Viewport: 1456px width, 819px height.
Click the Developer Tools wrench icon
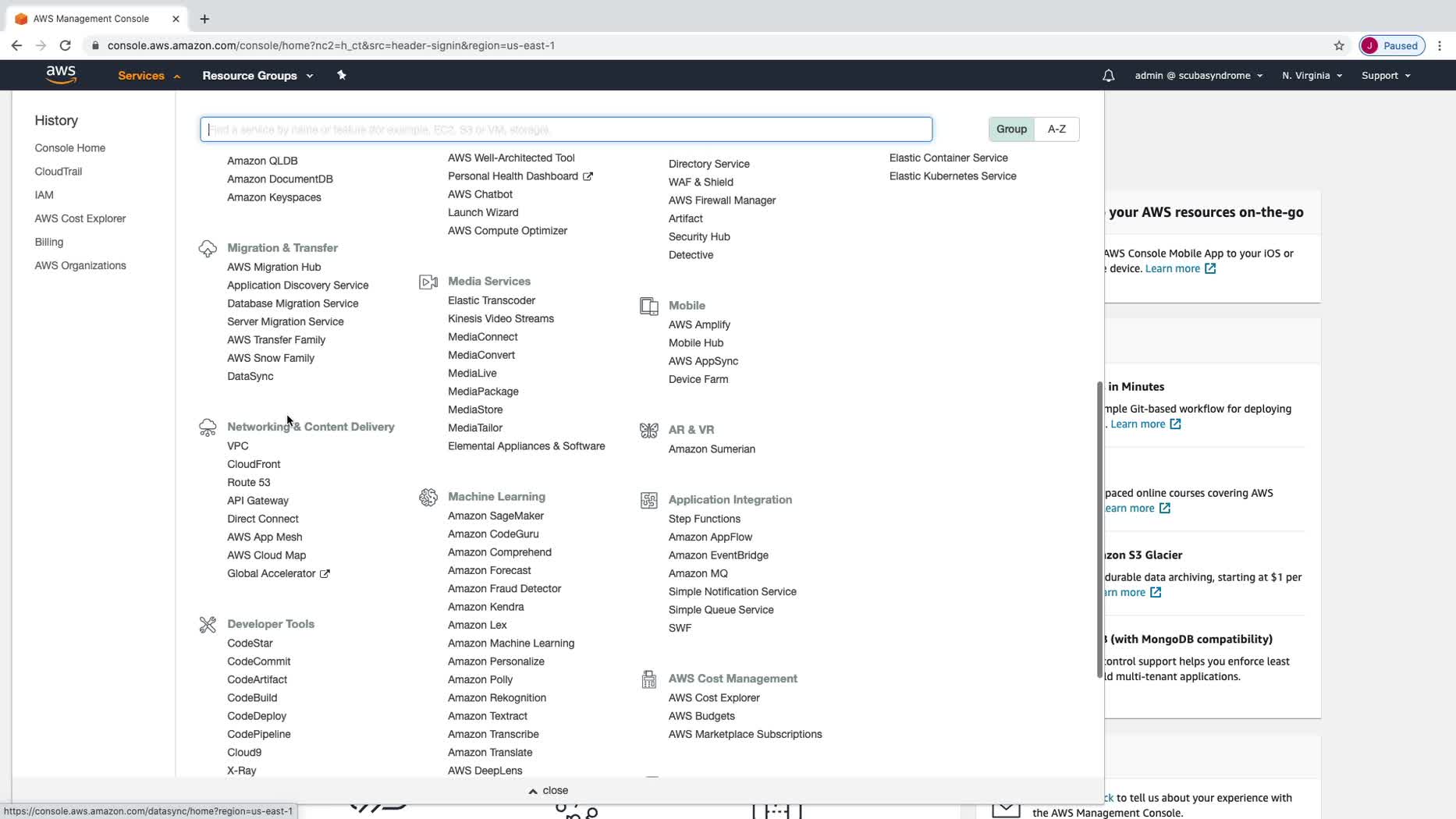[x=208, y=625]
